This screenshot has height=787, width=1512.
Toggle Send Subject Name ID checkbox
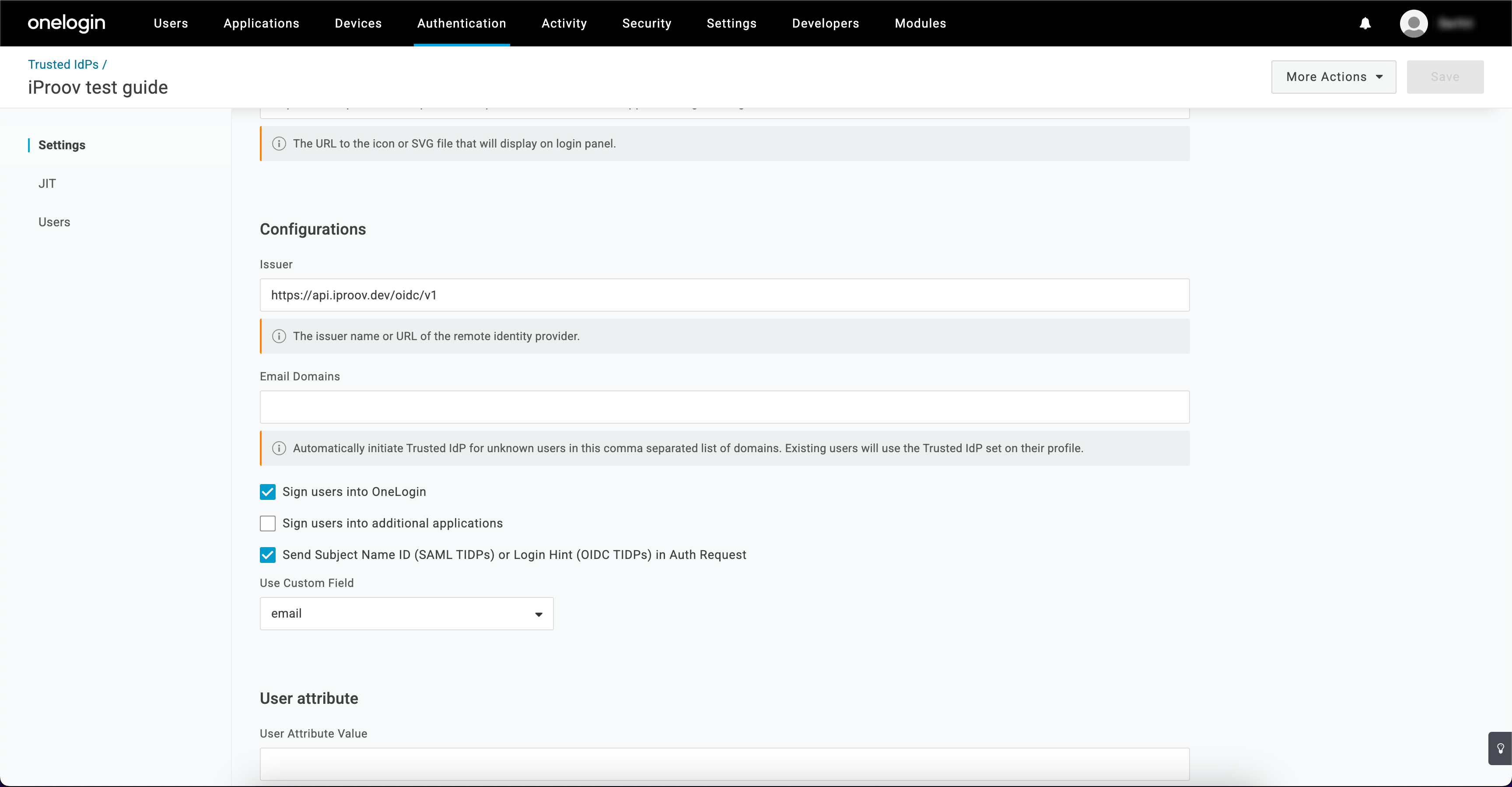[x=268, y=555]
